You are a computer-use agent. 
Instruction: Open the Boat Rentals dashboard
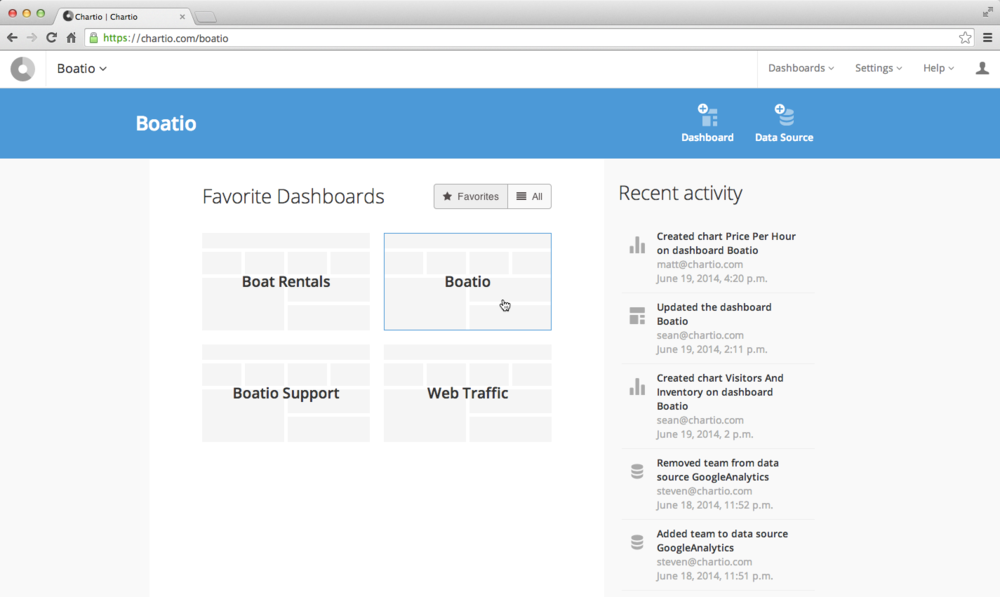pos(286,281)
